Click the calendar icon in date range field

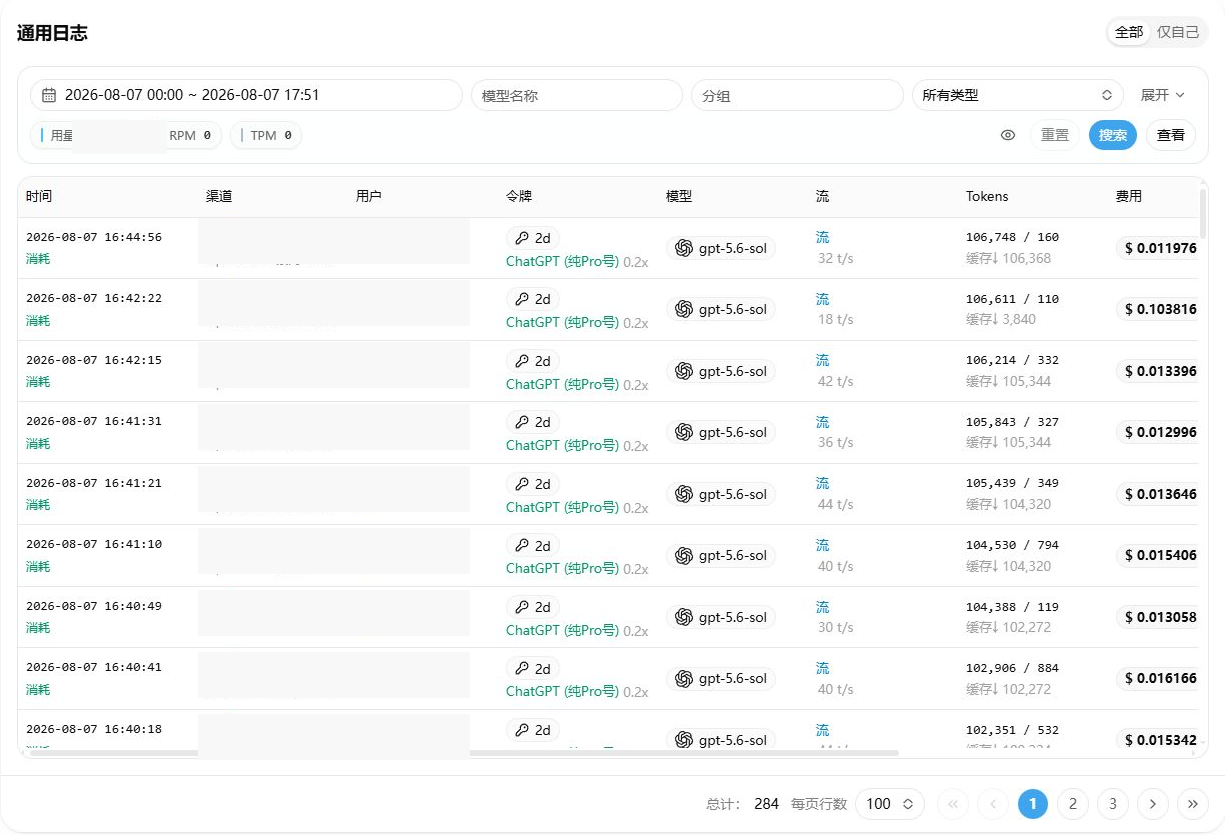tap(48, 95)
